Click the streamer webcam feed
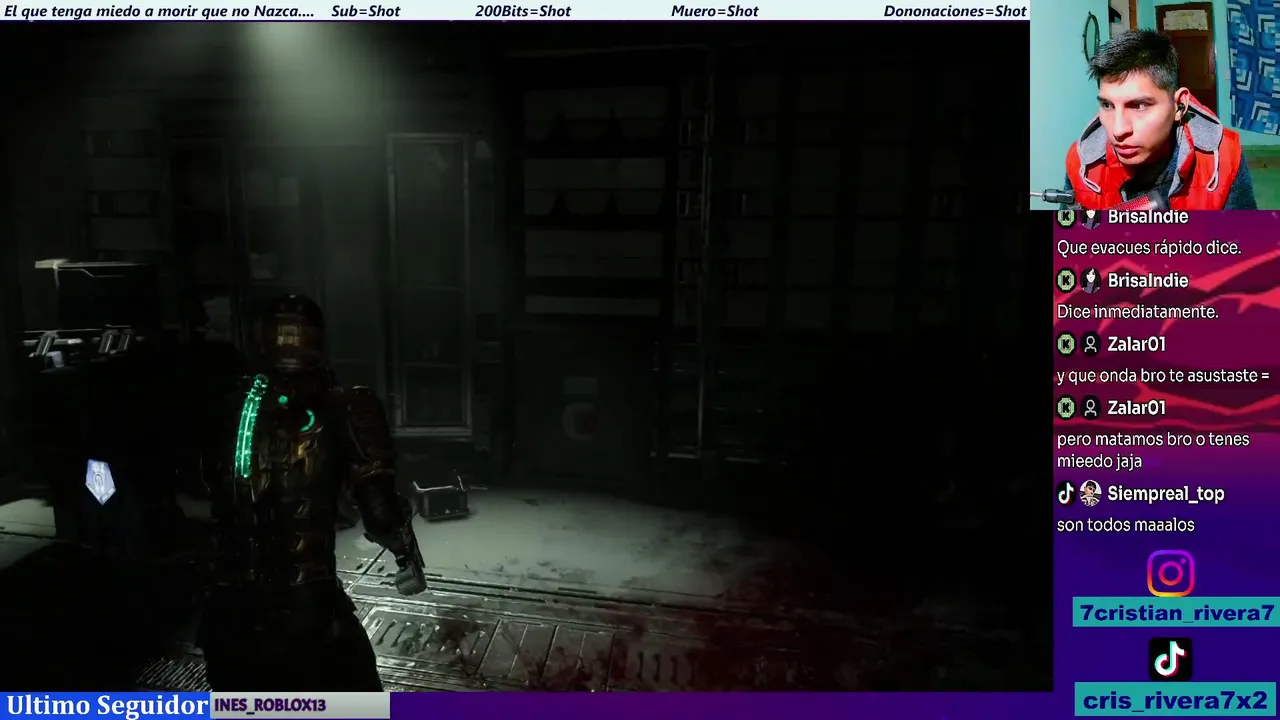 tap(1155, 105)
